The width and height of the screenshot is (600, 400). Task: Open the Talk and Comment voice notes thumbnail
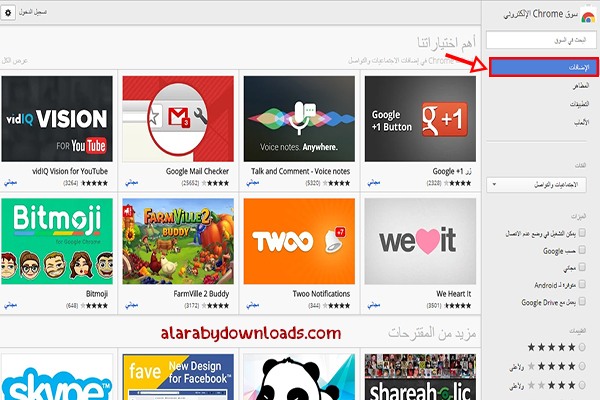299,119
